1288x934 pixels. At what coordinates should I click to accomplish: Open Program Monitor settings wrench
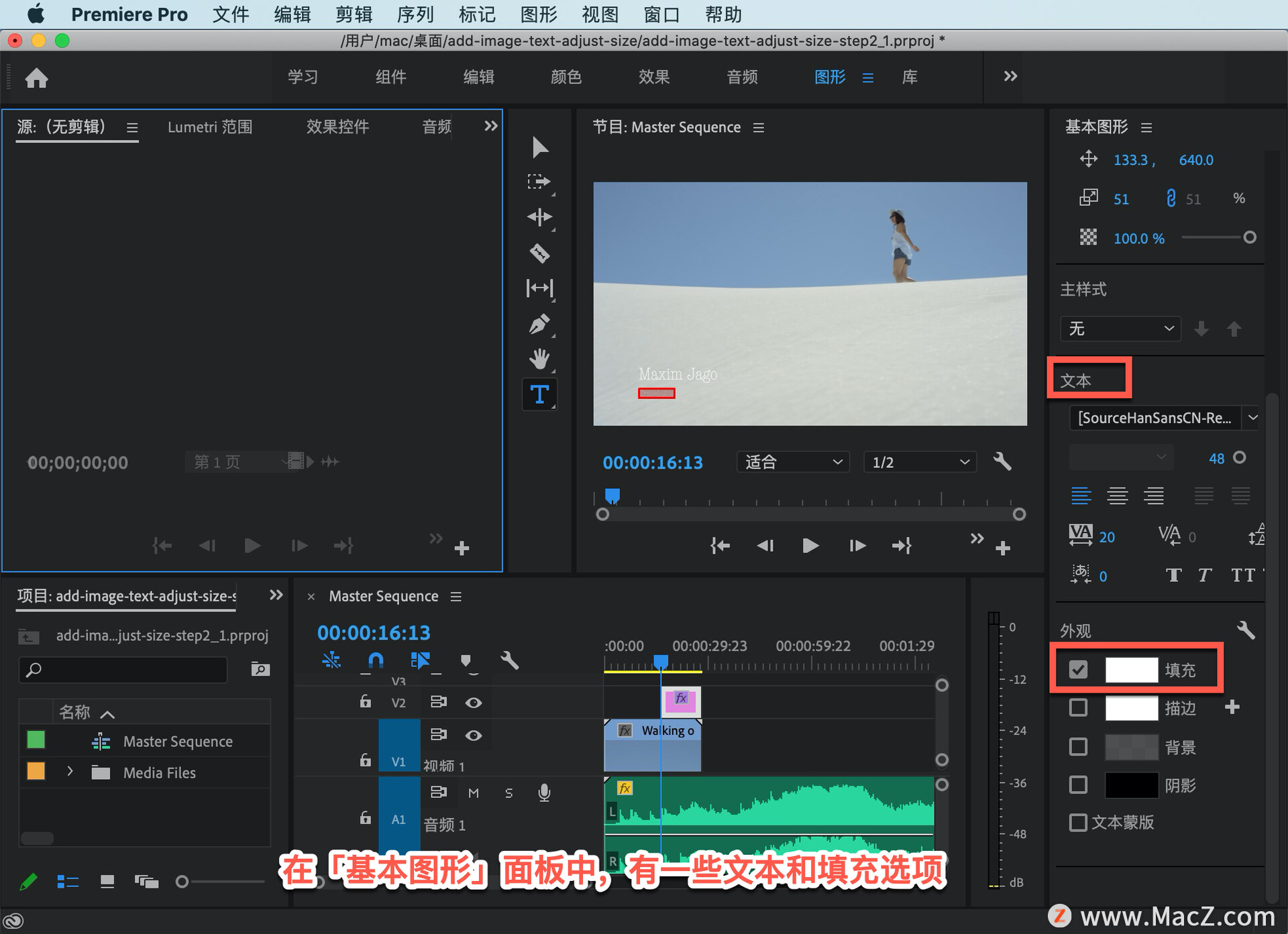(x=1002, y=461)
